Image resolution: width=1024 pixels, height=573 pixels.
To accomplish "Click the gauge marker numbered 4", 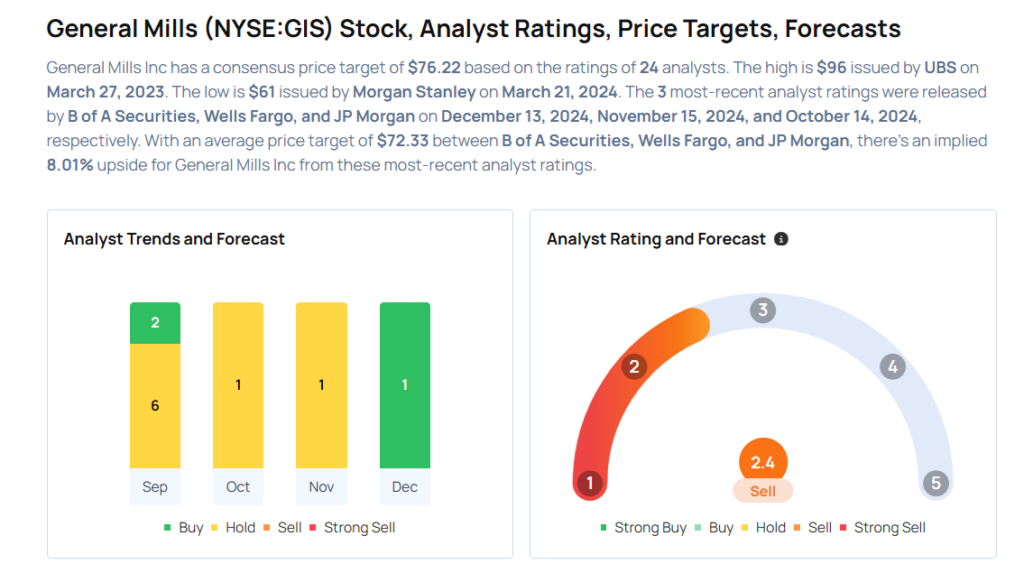I will pos(891,366).
